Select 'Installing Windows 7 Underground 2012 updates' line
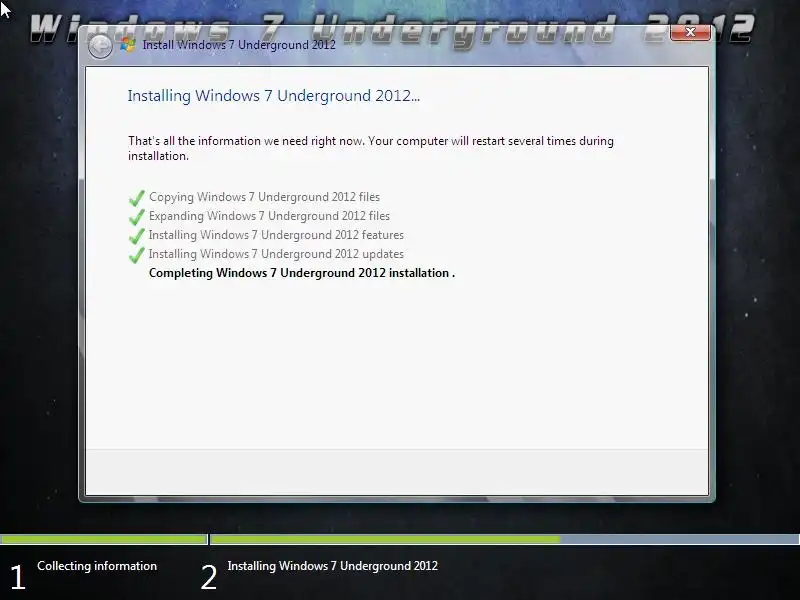The height and width of the screenshot is (600, 800). pos(276,254)
